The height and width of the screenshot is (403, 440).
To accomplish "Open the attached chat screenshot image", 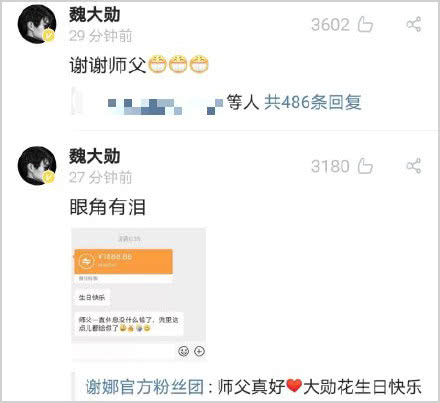I will click(139, 294).
